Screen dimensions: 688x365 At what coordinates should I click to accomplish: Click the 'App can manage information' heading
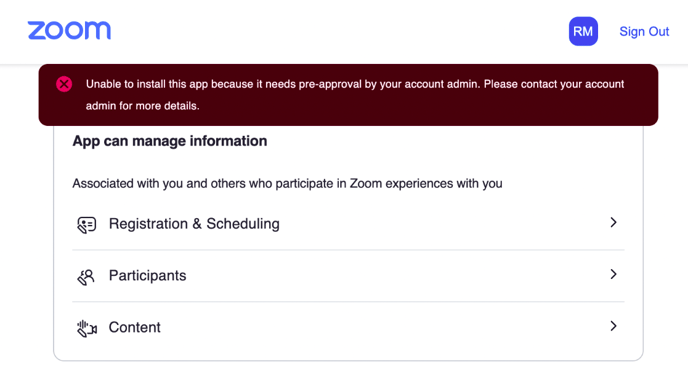click(170, 141)
